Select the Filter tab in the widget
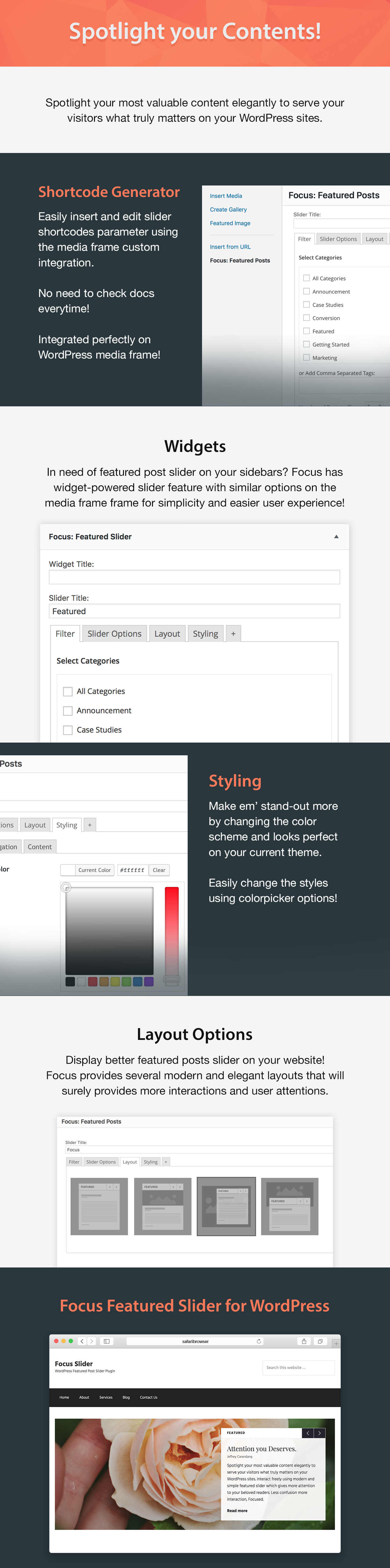This screenshot has width=390, height=1568. [65, 634]
